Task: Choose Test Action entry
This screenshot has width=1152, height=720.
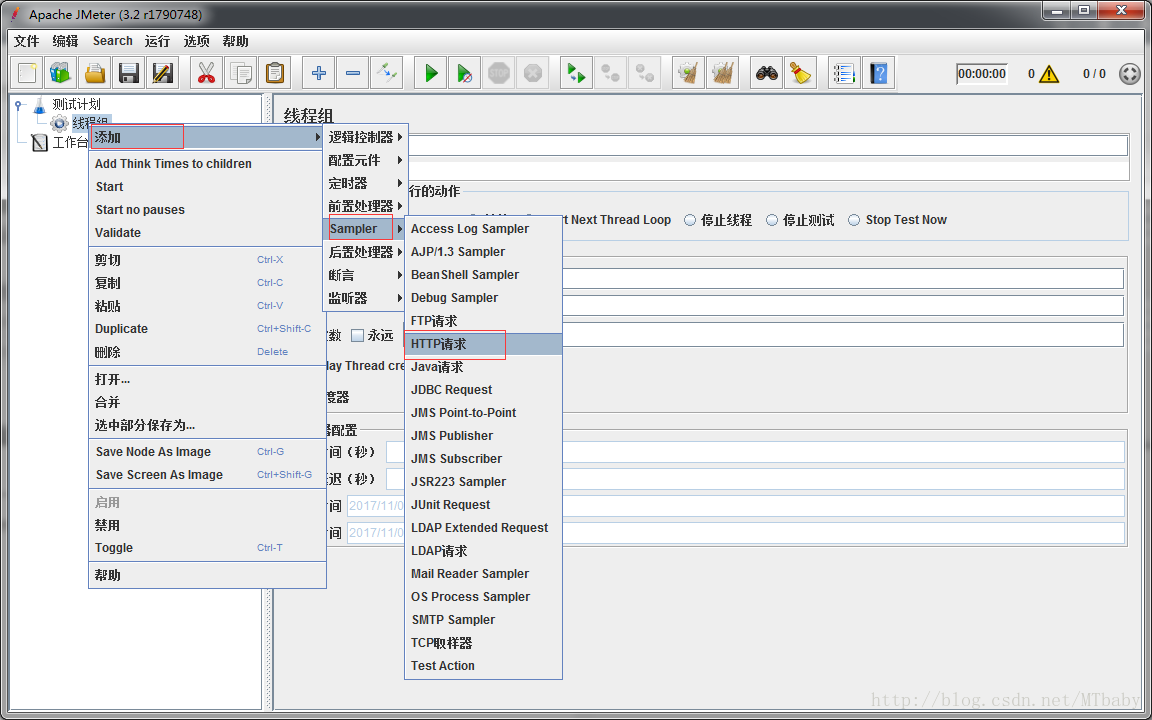Action: coord(483,666)
